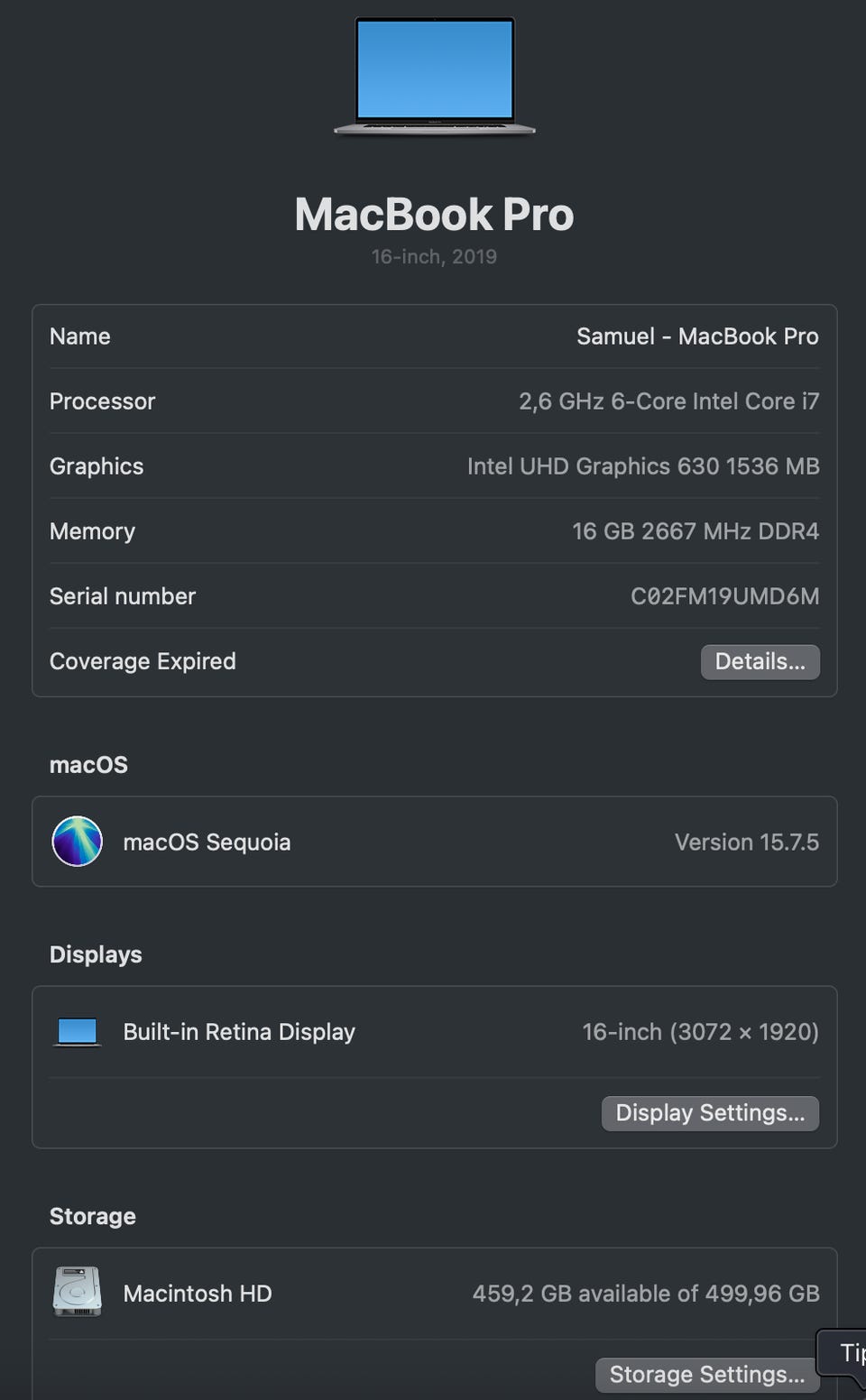
Task: Click the Built-in Retina Display label
Action: click(239, 1031)
